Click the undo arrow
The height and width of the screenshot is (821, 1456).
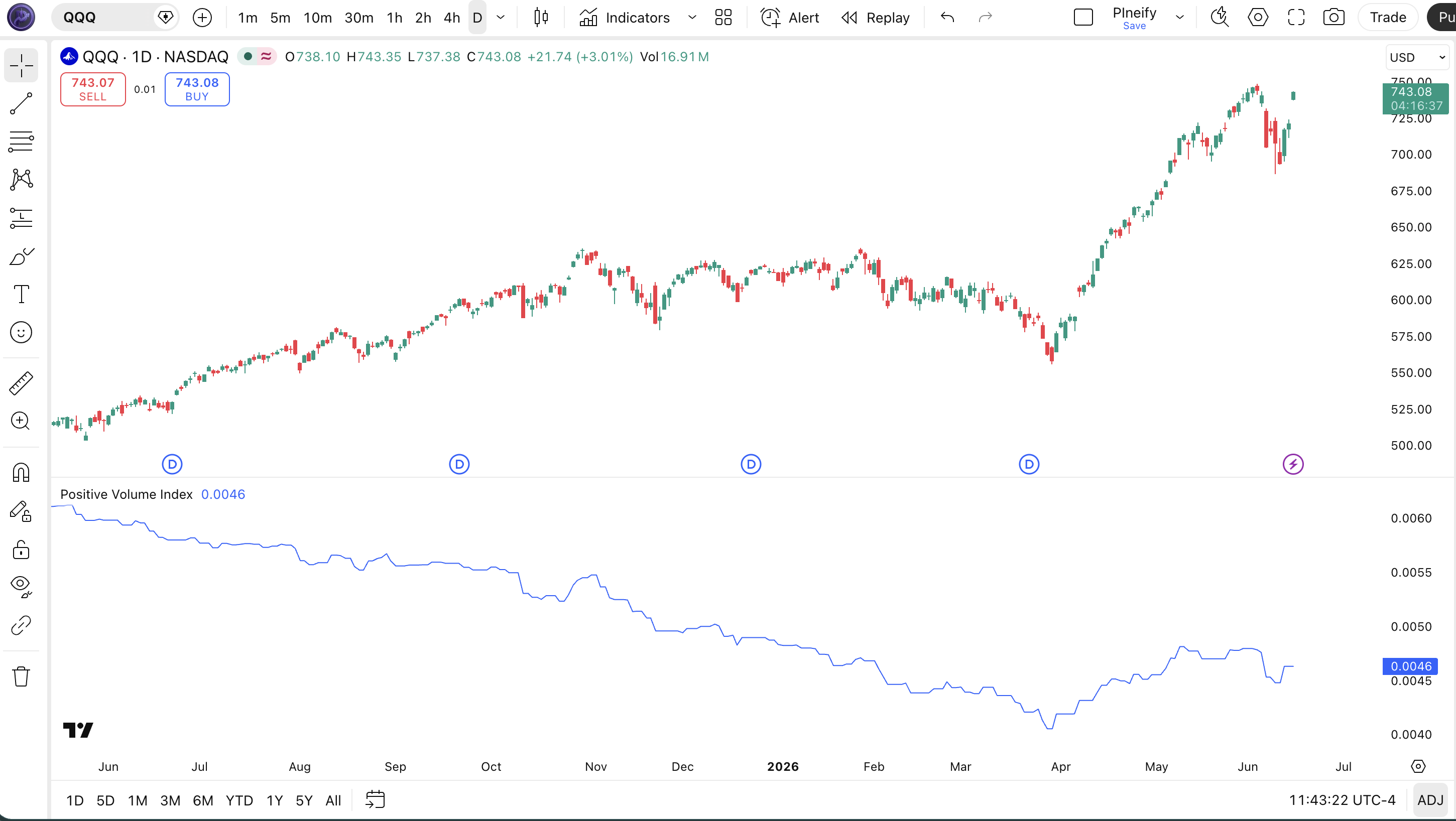click(947, 18)
